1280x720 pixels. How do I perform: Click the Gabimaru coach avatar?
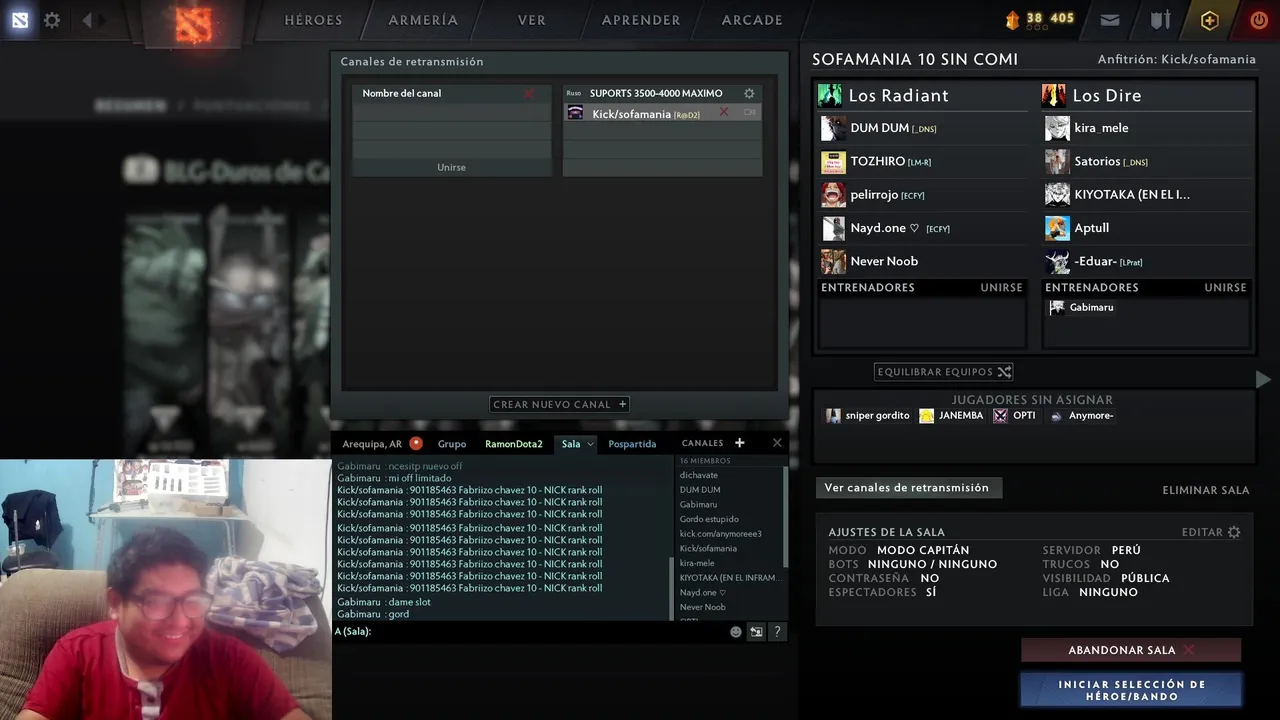[1057, 308]
